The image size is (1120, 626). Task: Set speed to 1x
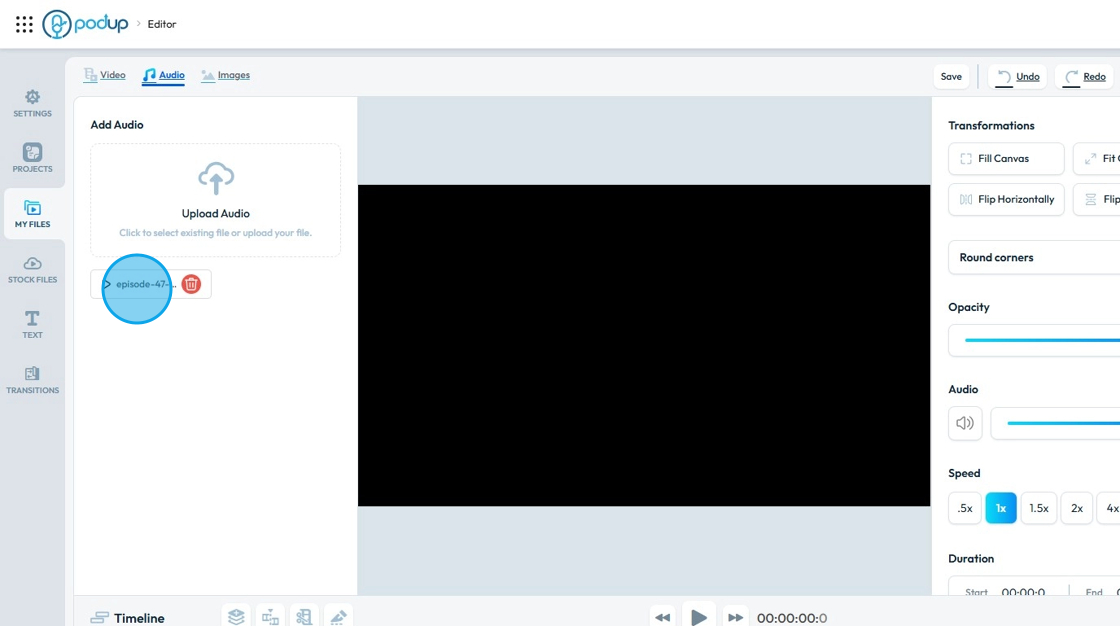point(1001,508)
